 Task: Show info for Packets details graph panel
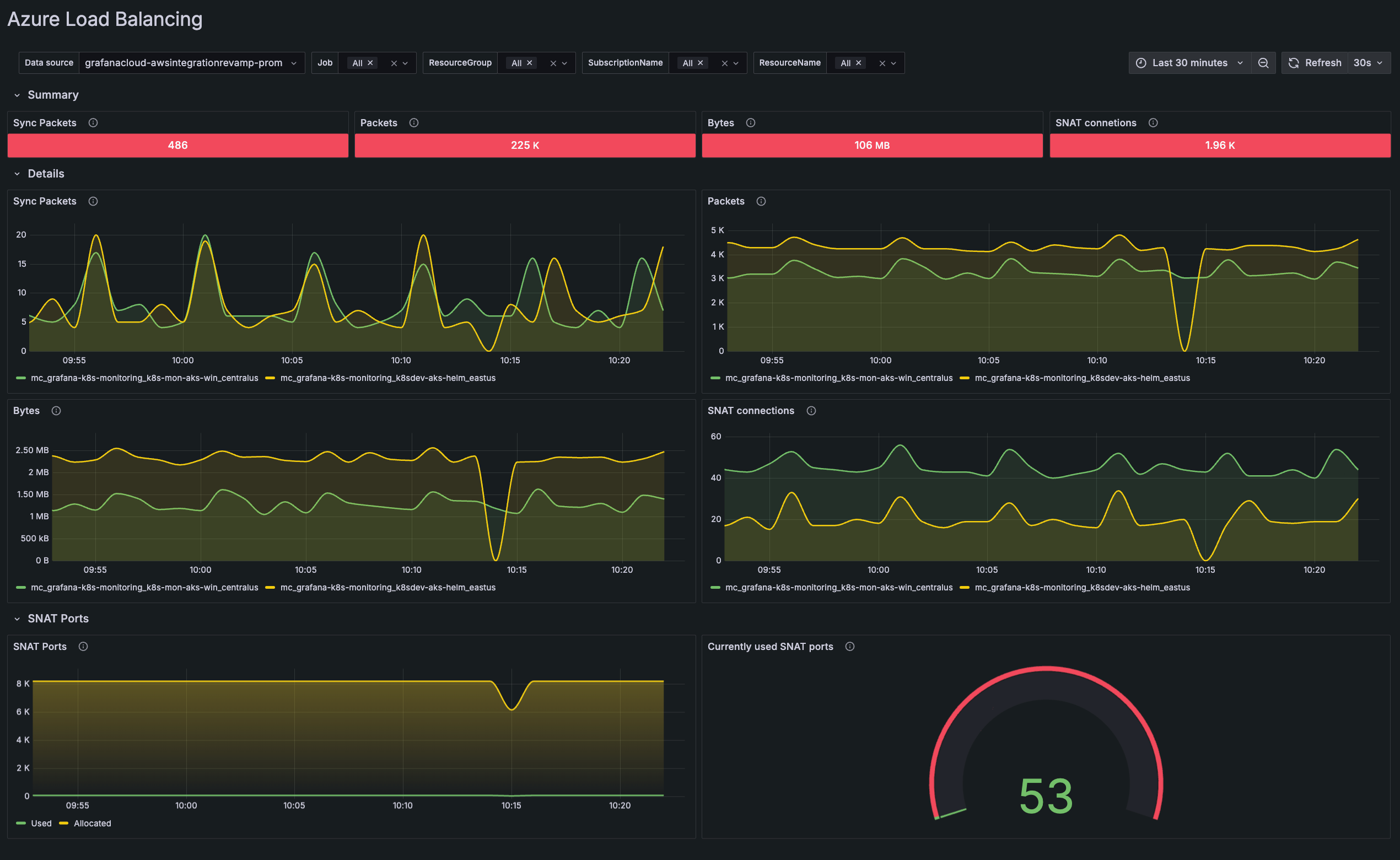click(761, 201)
